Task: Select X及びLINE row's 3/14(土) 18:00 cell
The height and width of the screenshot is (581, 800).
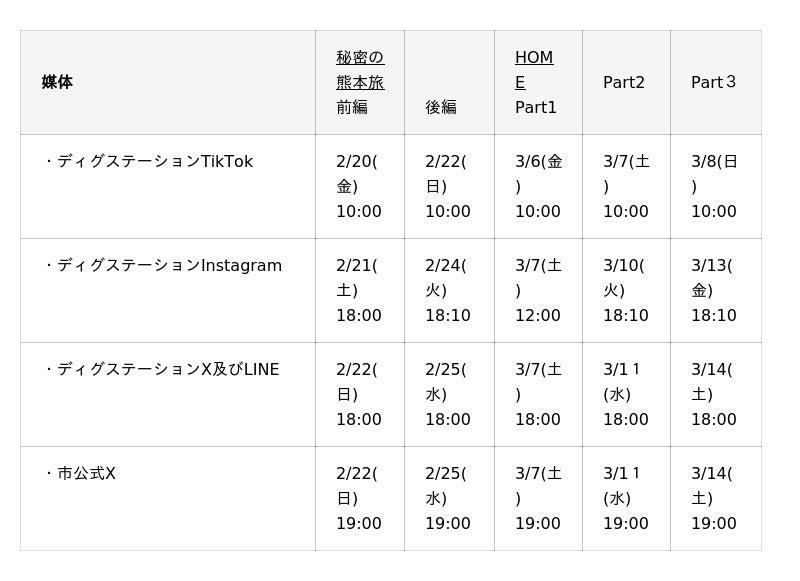Action: (x=714, y=394)
